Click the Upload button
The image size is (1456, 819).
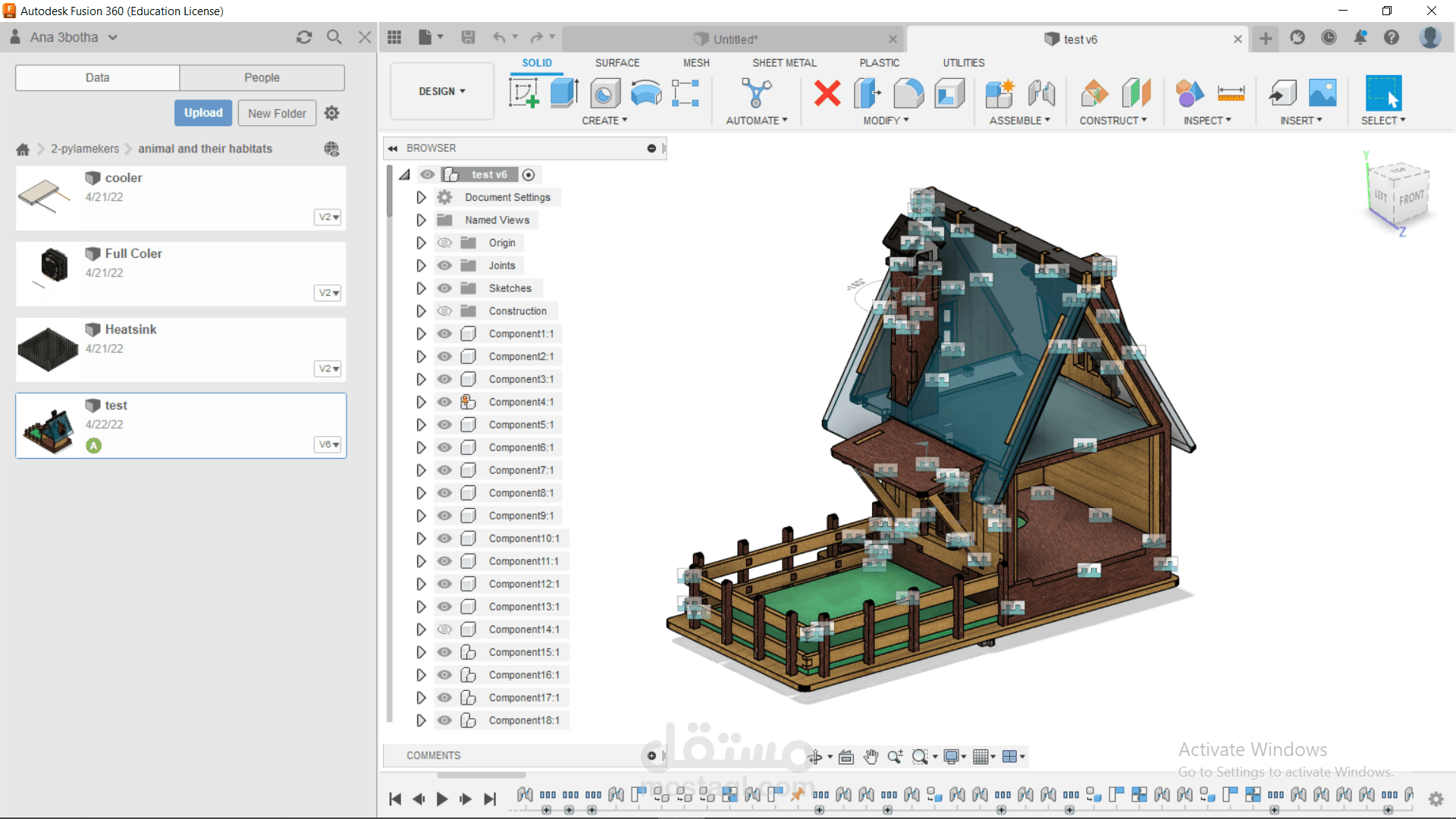[203, 113]
